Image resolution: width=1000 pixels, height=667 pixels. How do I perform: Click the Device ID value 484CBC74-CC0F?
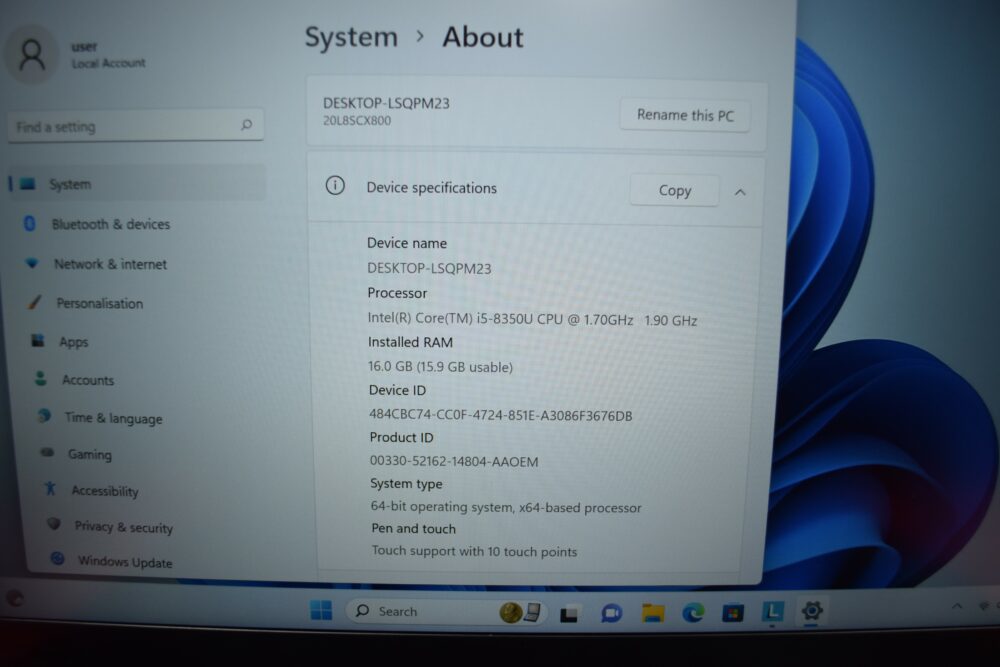tap(501, 416)
